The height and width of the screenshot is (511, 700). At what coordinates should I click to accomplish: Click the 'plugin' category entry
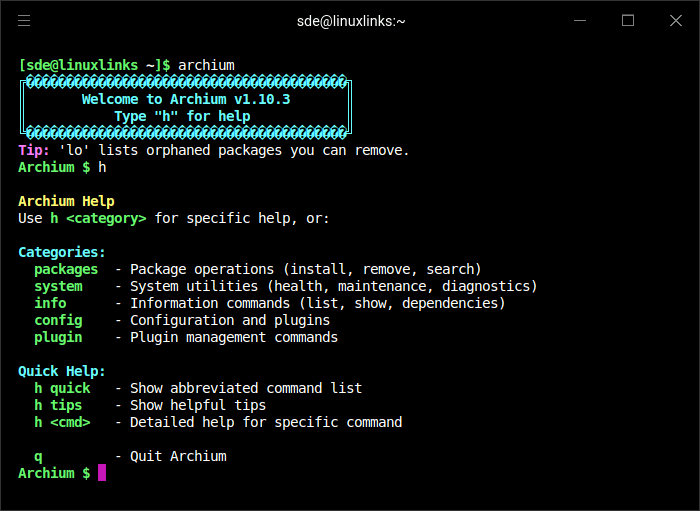58,337
